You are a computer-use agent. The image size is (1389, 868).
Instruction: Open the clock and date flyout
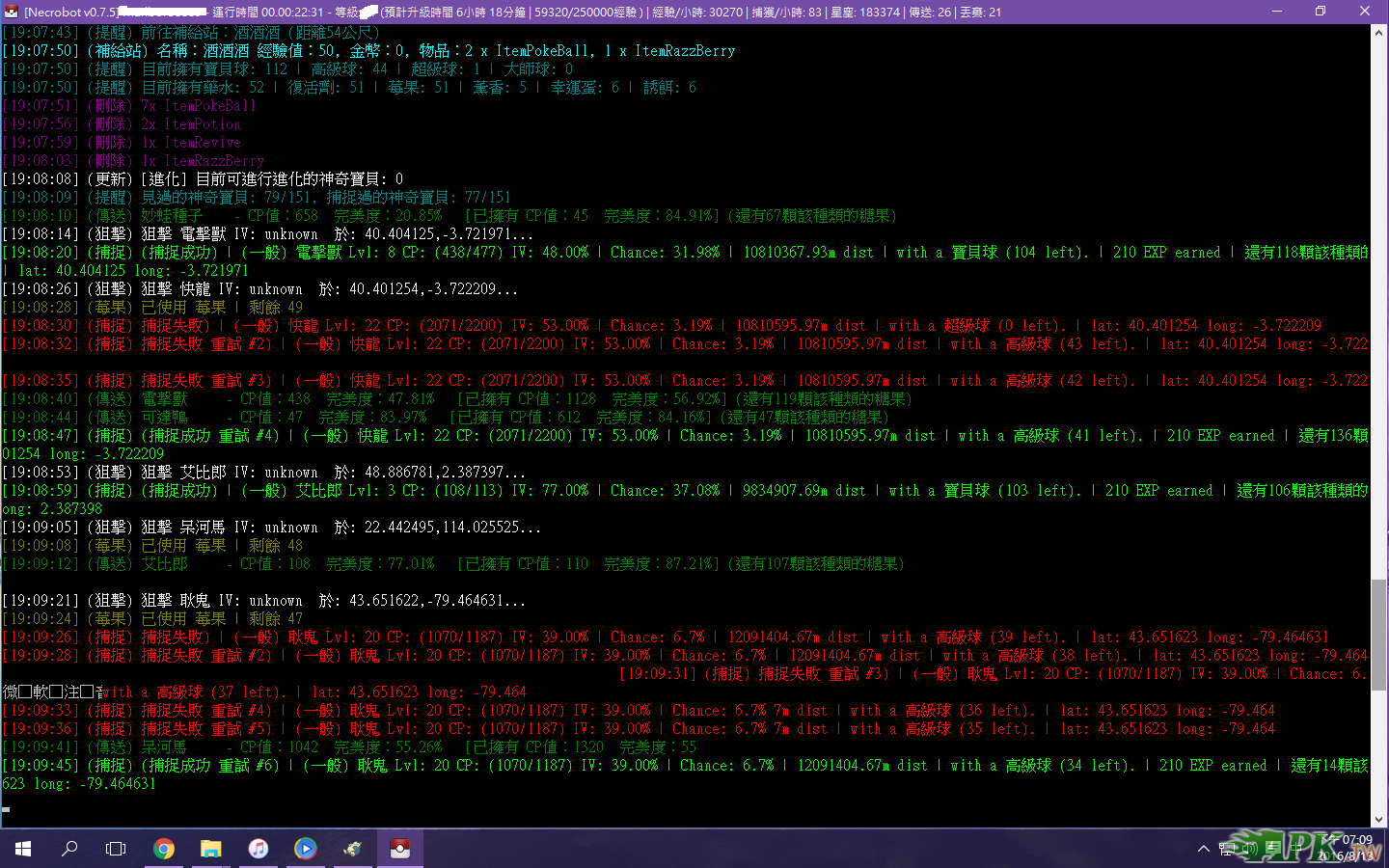click(x=1348, y=848)
